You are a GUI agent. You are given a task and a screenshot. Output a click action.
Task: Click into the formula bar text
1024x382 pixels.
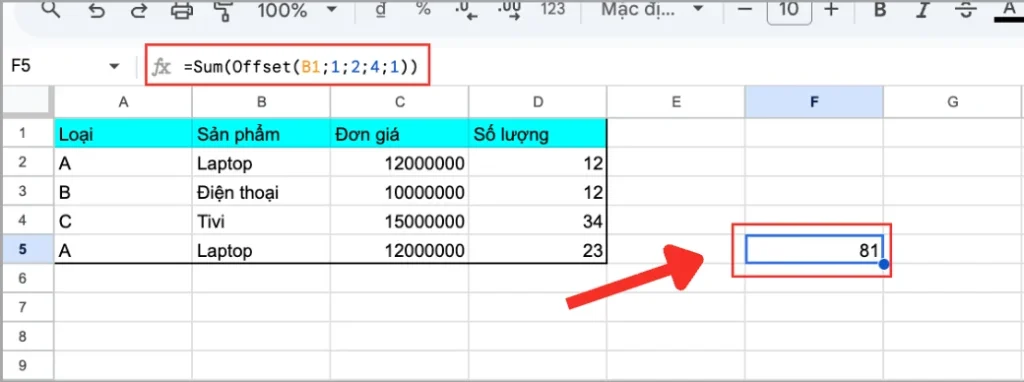coord(300,67)
